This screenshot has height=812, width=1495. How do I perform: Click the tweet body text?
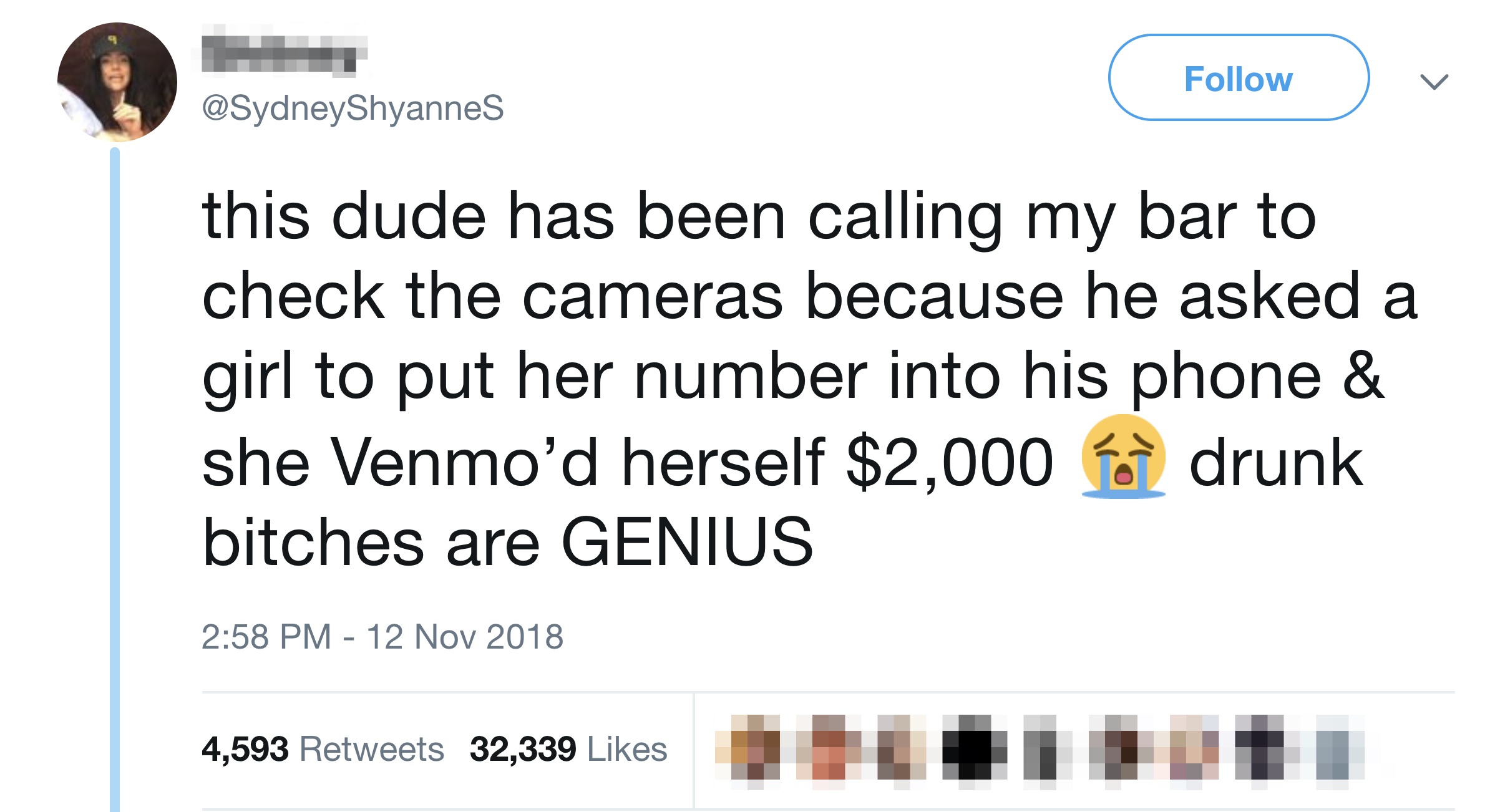point(810,377)
